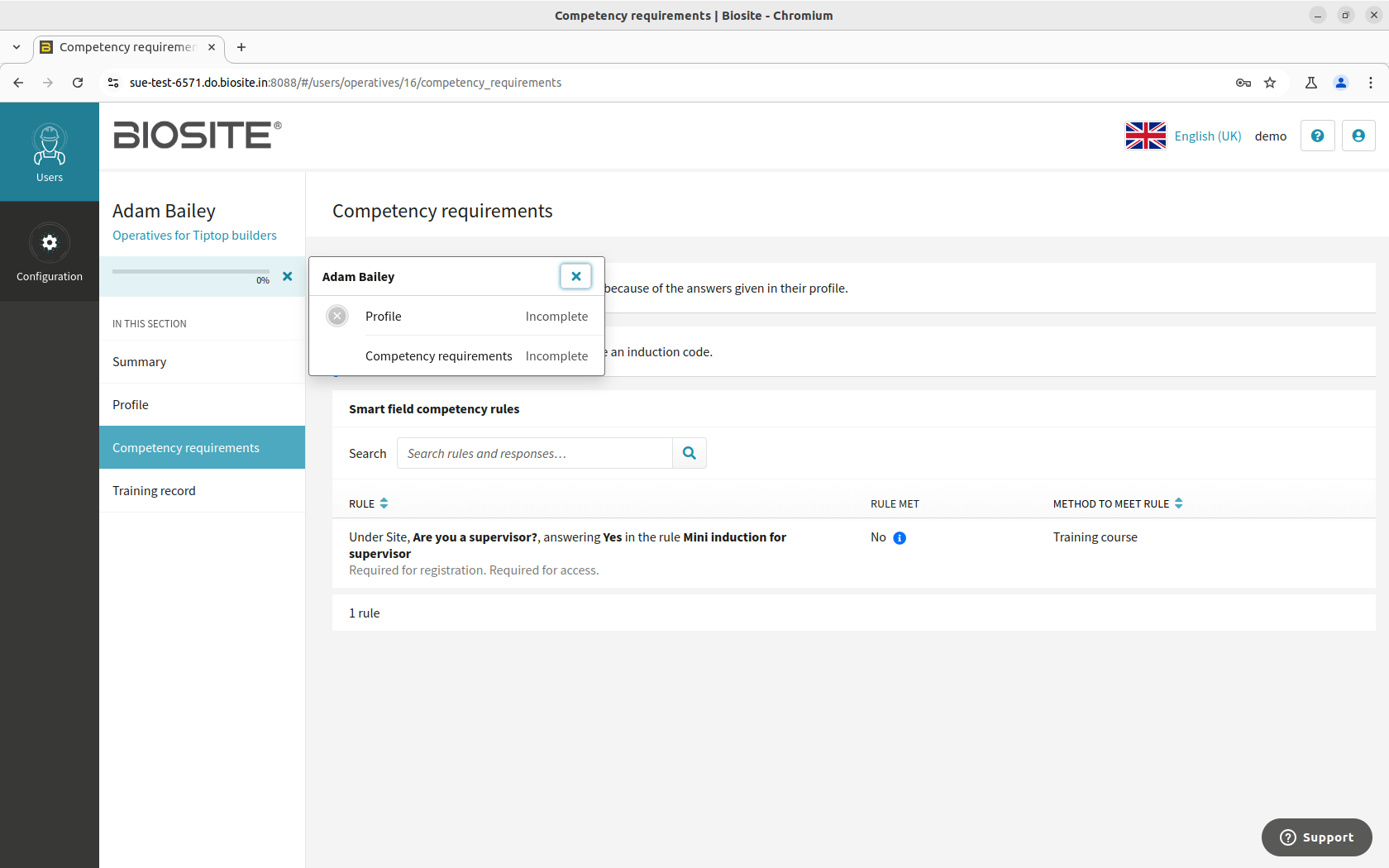The height and width of the screenshot is (868, 1389).
Task: Select Profile in the section menu
Action: coord(131,405)
